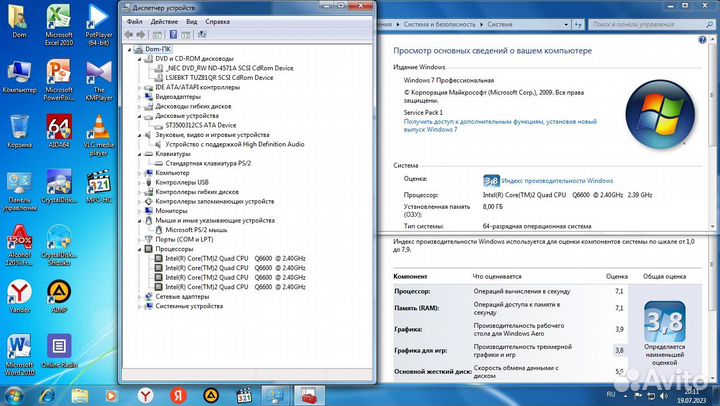The image size is (720, 406).
Task: Click the volume icon in system tray
Action: tap(664, 395)
